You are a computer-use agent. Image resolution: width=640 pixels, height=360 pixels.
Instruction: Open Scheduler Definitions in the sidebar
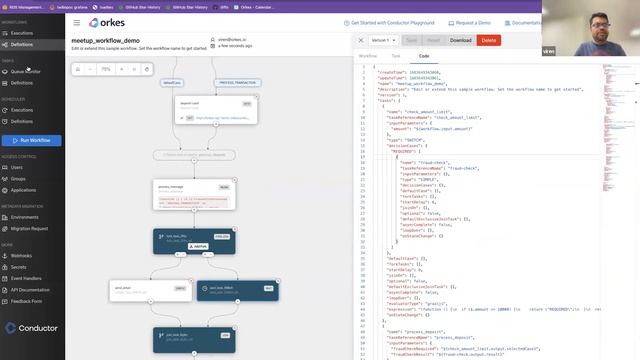point(22,122)
